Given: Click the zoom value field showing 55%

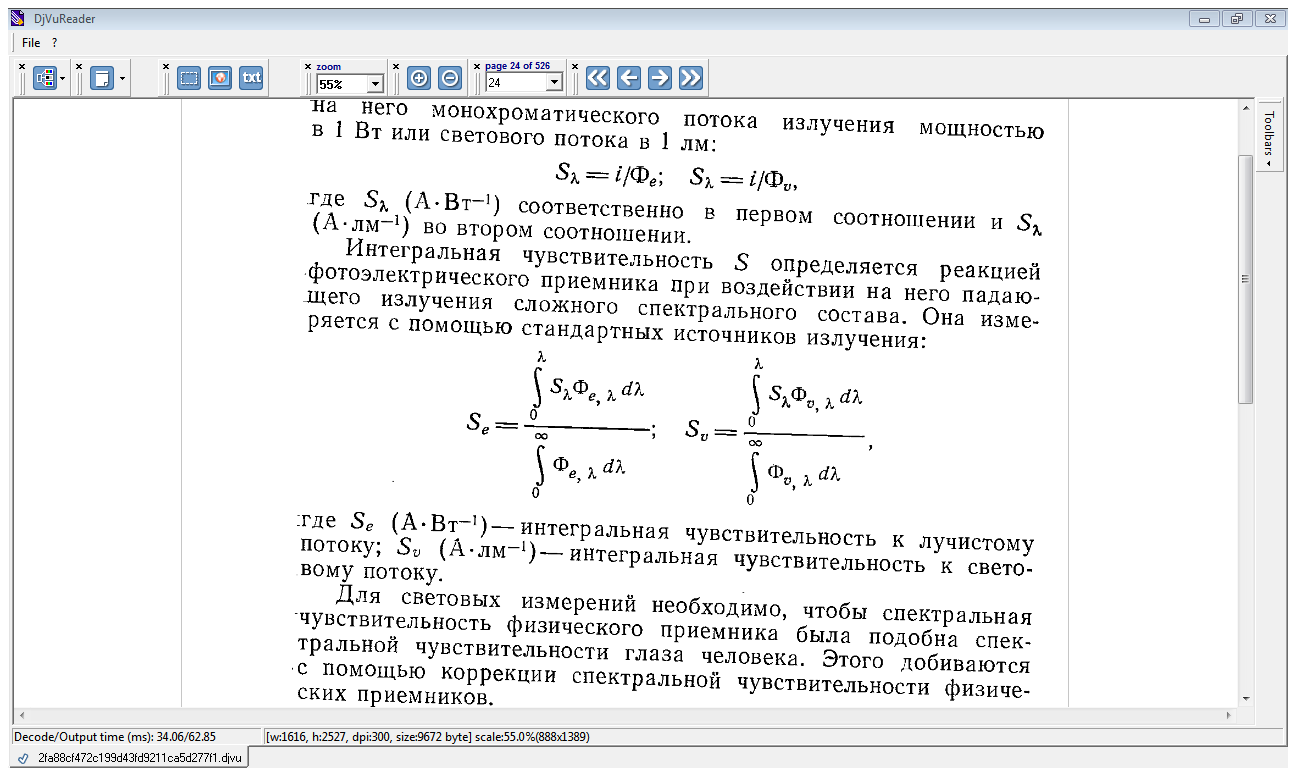Looking at the screenshot, I should pos(342,84).
